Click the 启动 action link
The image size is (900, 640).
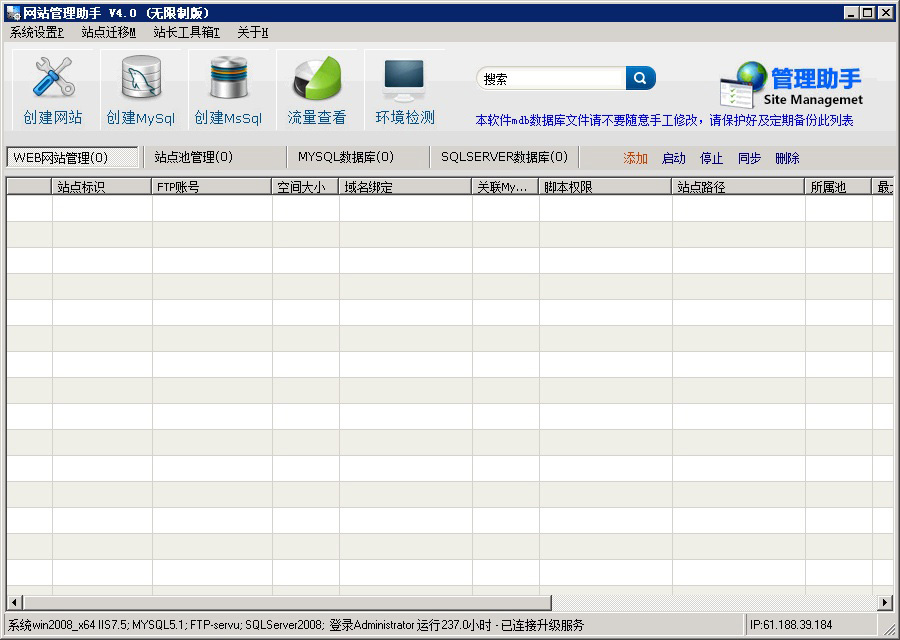674,158
